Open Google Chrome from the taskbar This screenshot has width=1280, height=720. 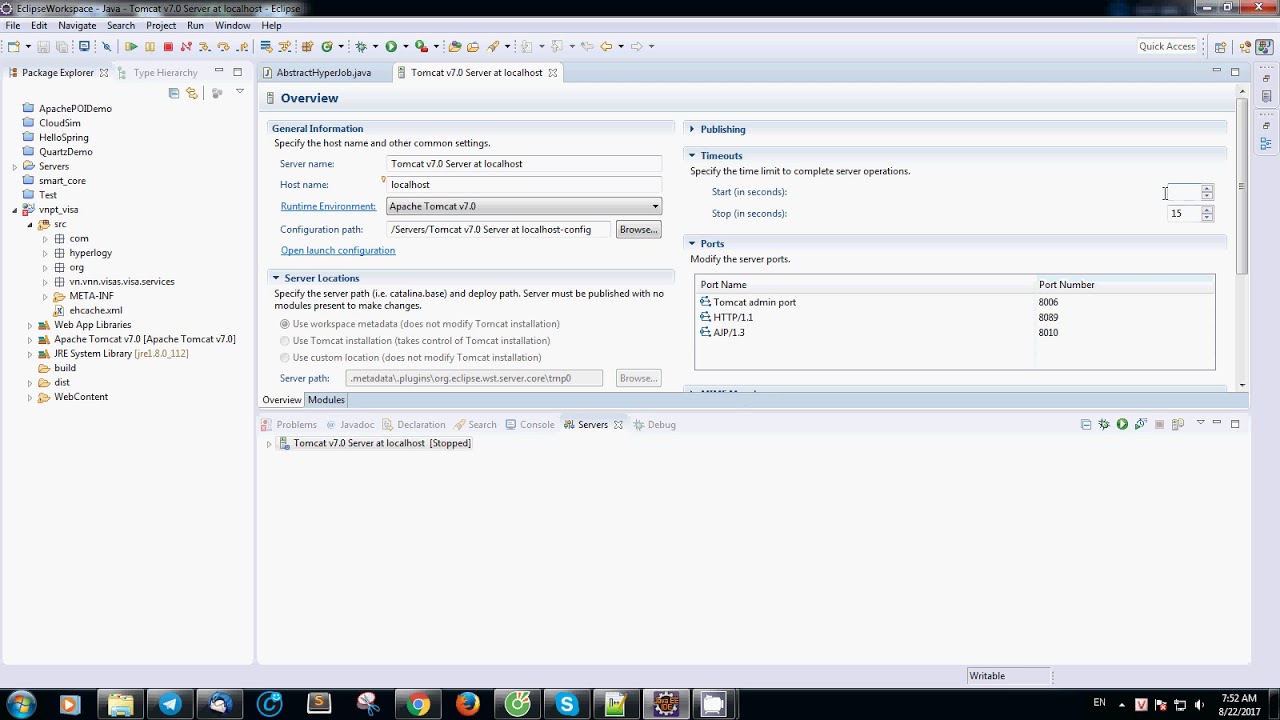point(418,704)
